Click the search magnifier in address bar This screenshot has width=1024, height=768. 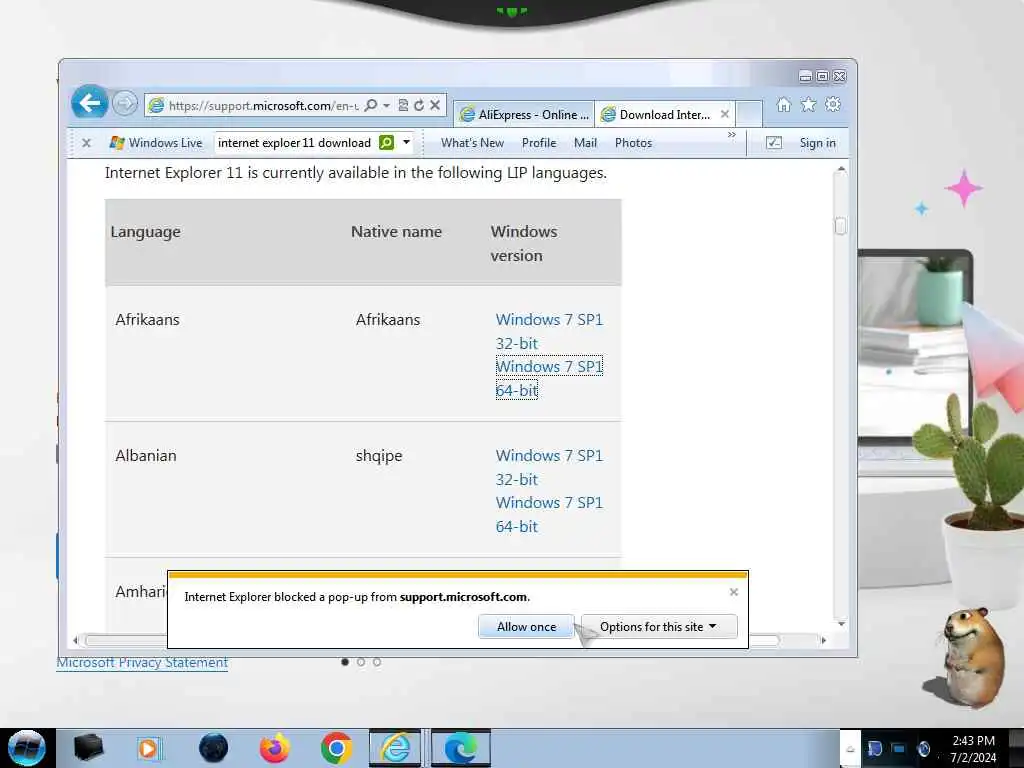point(371,105)
